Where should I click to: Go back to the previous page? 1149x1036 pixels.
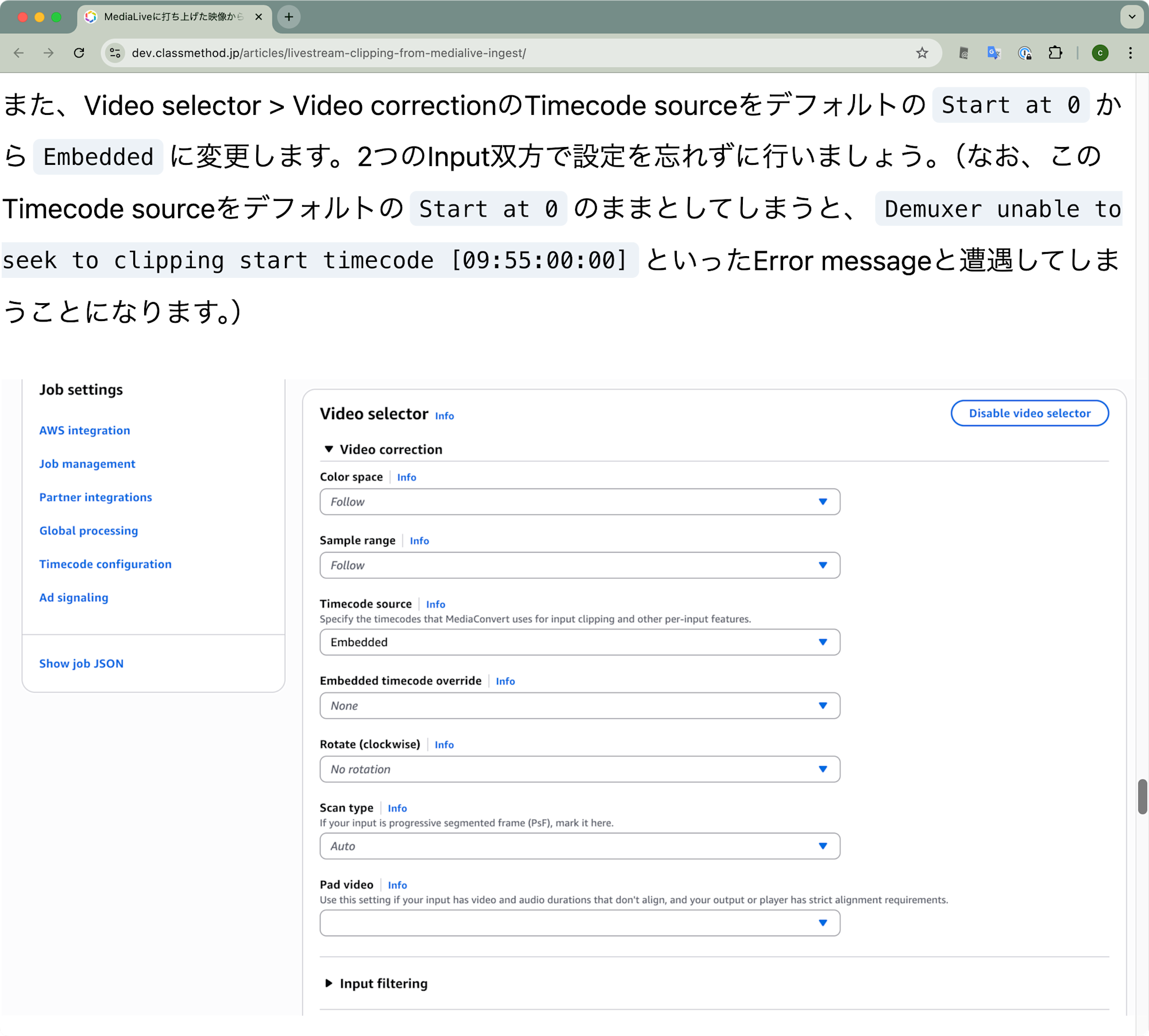19,53
